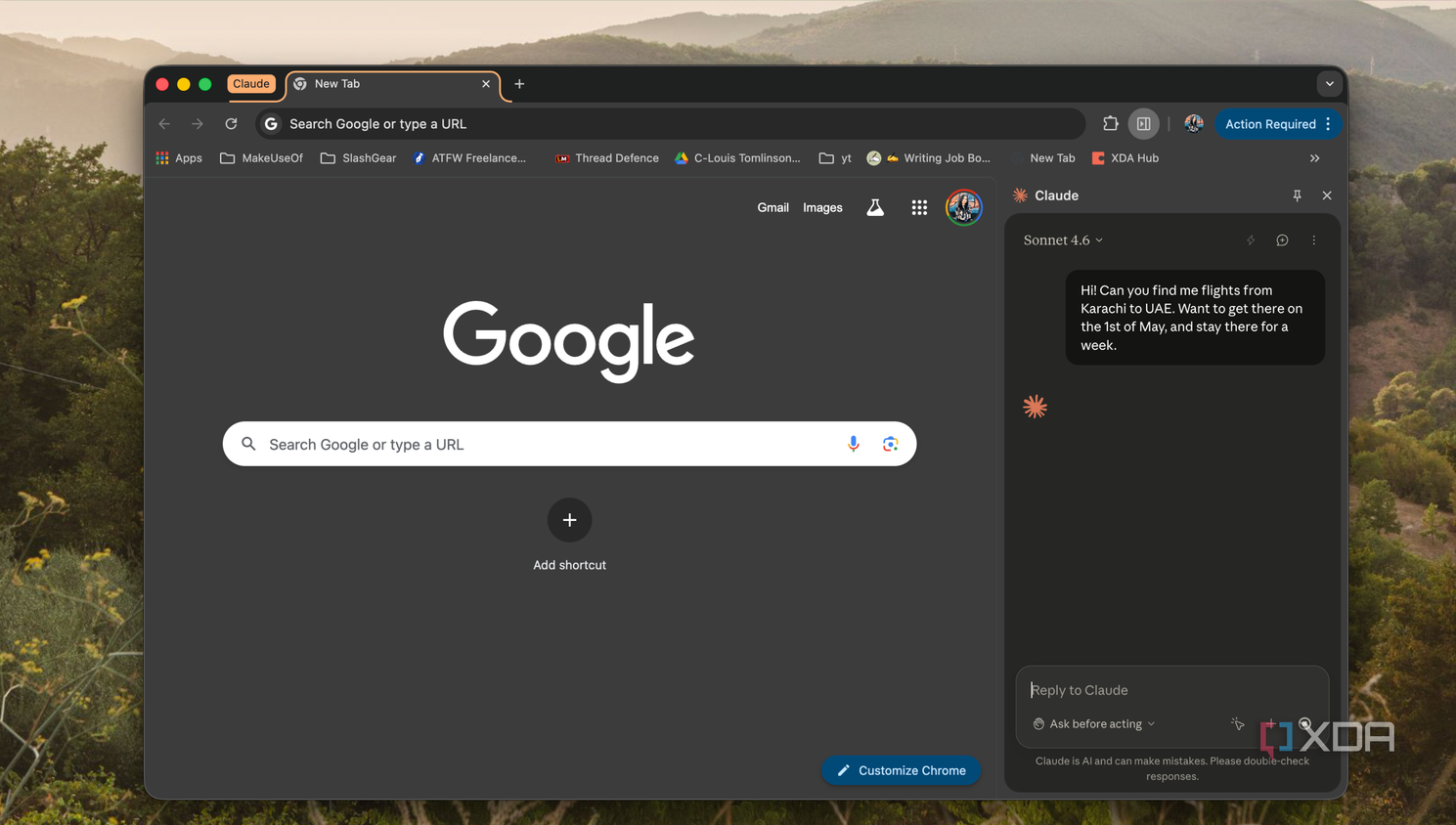Image resolution: width=1456 pixels, height=825 pixels.
Task: Open the XDA Hub bookmark
Action: tap(1125, 158)
